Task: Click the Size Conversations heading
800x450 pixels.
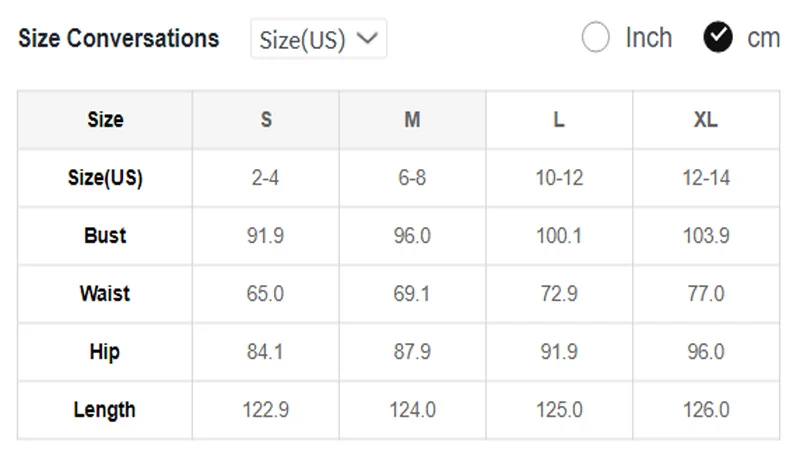Action: click(119, 38)
